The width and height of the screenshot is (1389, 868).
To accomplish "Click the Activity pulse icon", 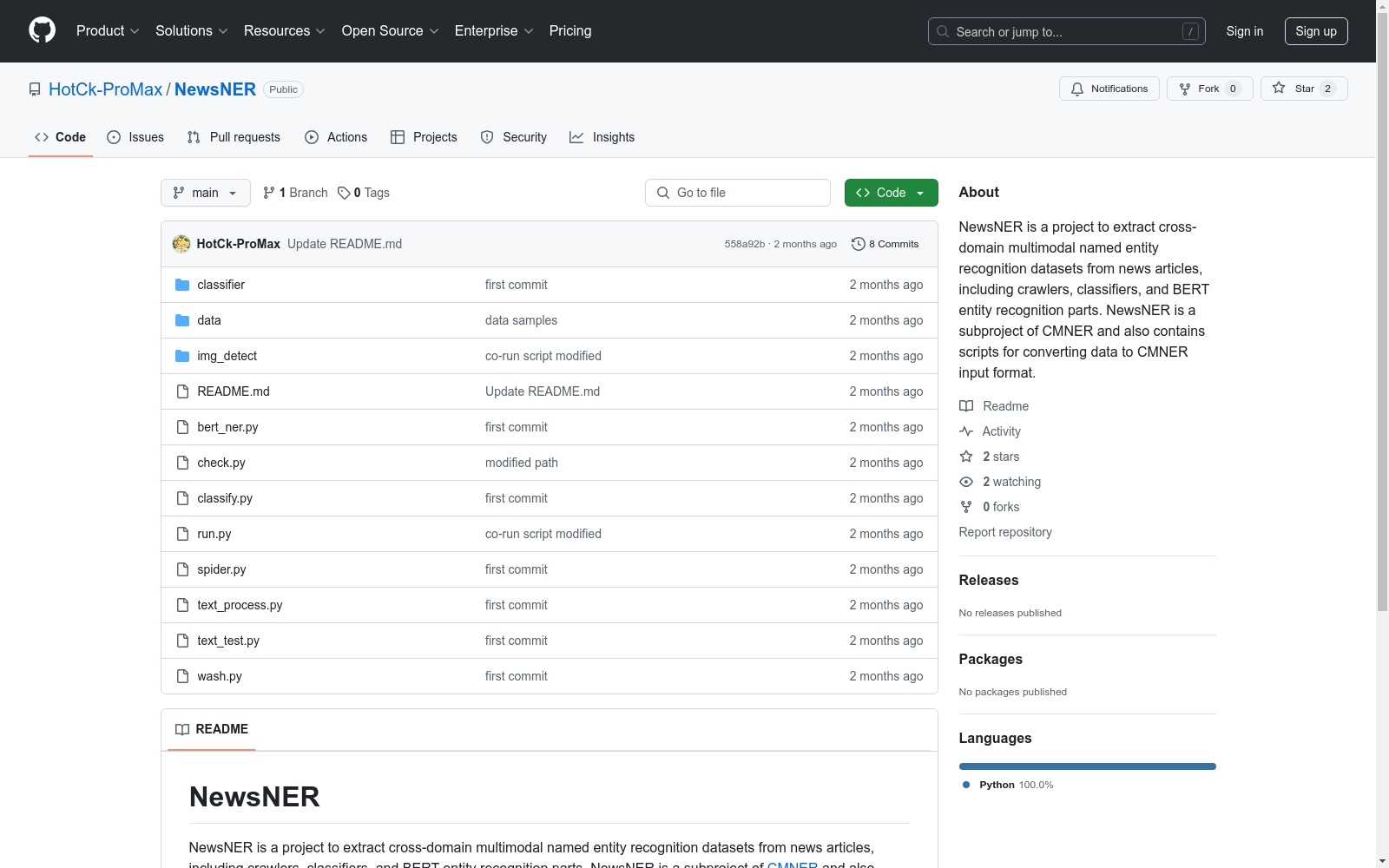I will [966, 431].
